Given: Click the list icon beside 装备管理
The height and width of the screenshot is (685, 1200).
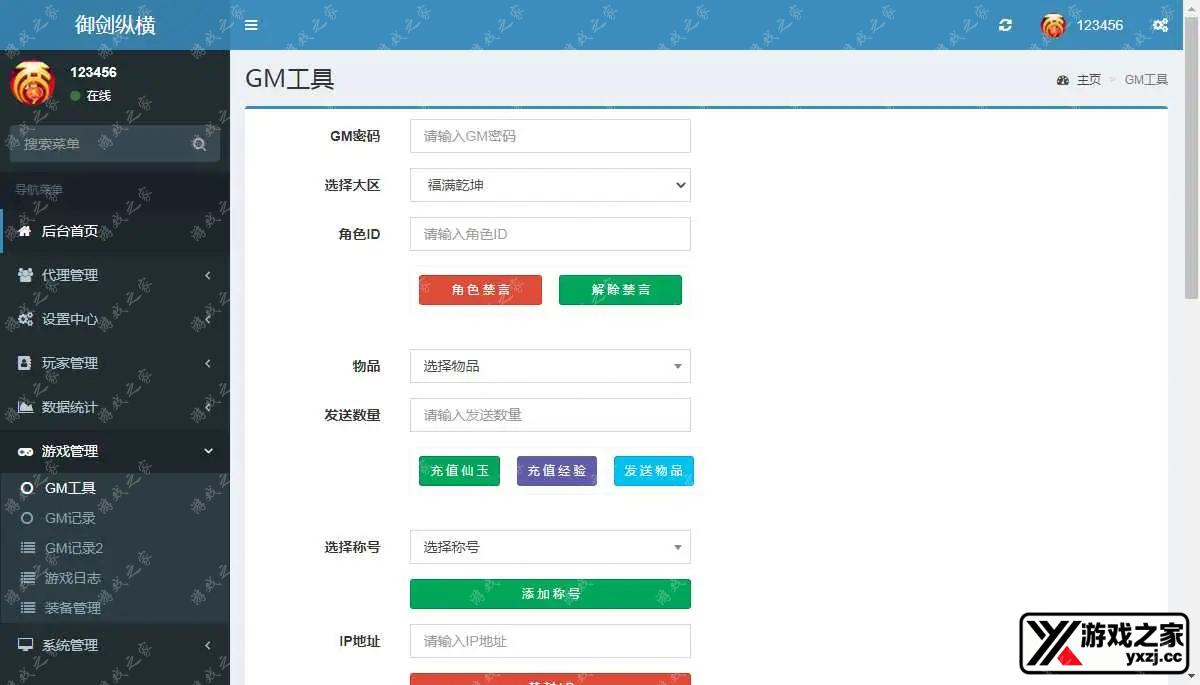Looking at the screenshot, I should [27, 608].
